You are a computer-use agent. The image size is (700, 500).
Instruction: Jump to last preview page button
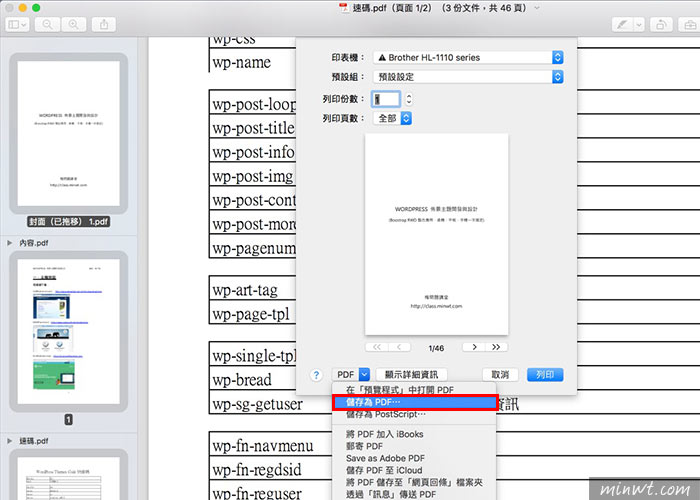pyautogui.click(x=496, y=347)
